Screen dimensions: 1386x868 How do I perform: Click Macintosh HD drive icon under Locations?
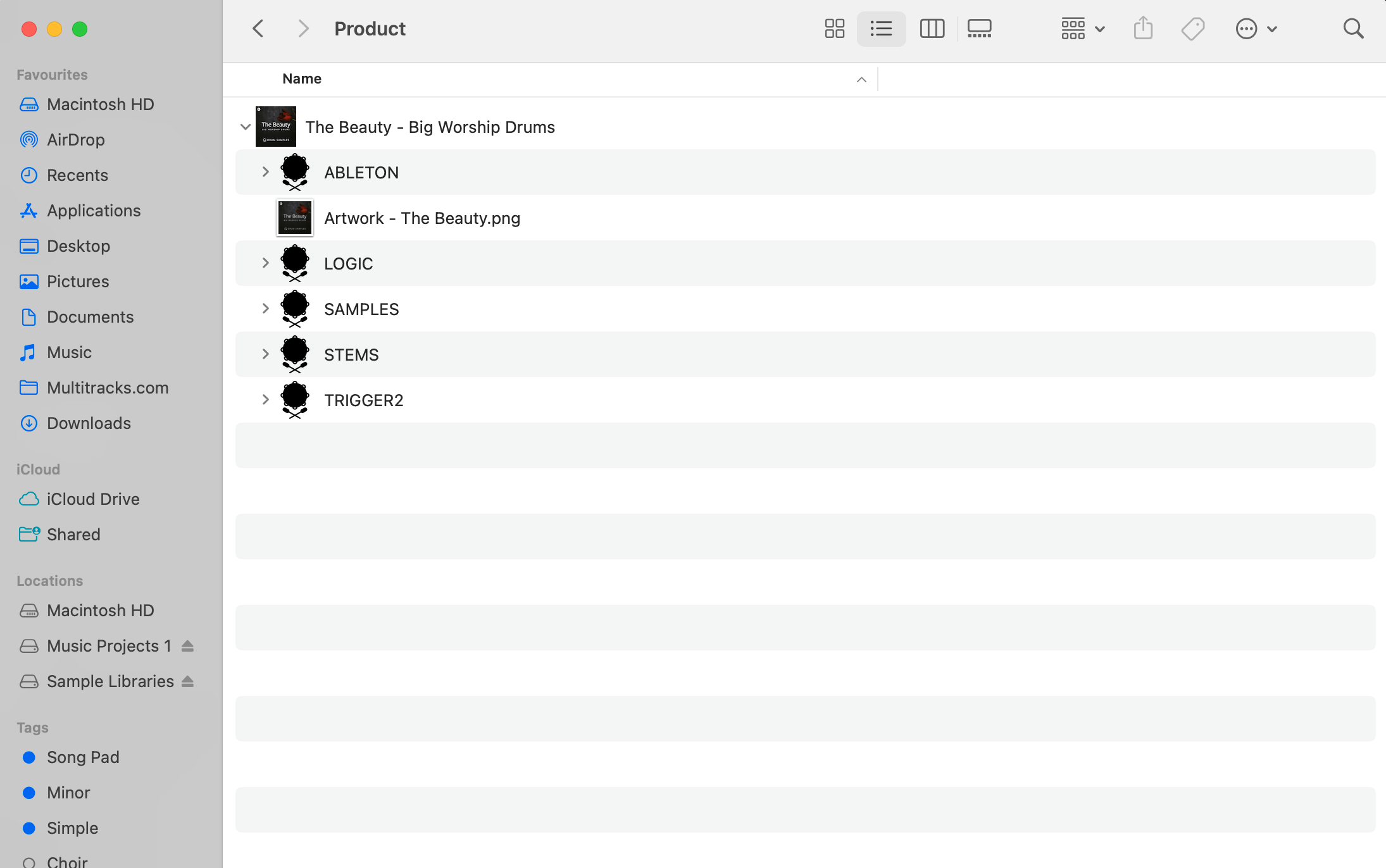(x=29, y=611)
